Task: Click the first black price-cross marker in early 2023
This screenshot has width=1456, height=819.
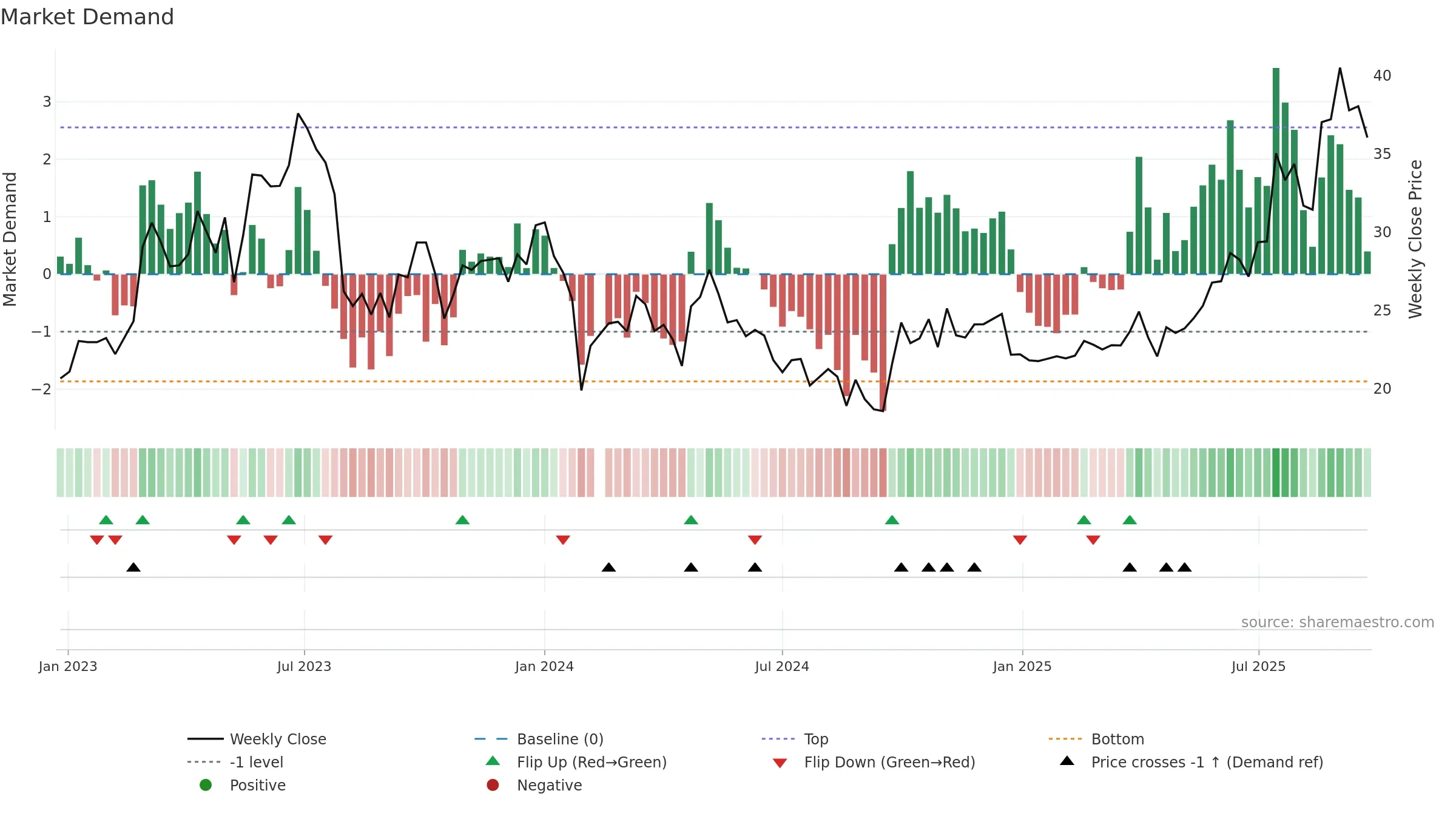Action: point(133,567)
